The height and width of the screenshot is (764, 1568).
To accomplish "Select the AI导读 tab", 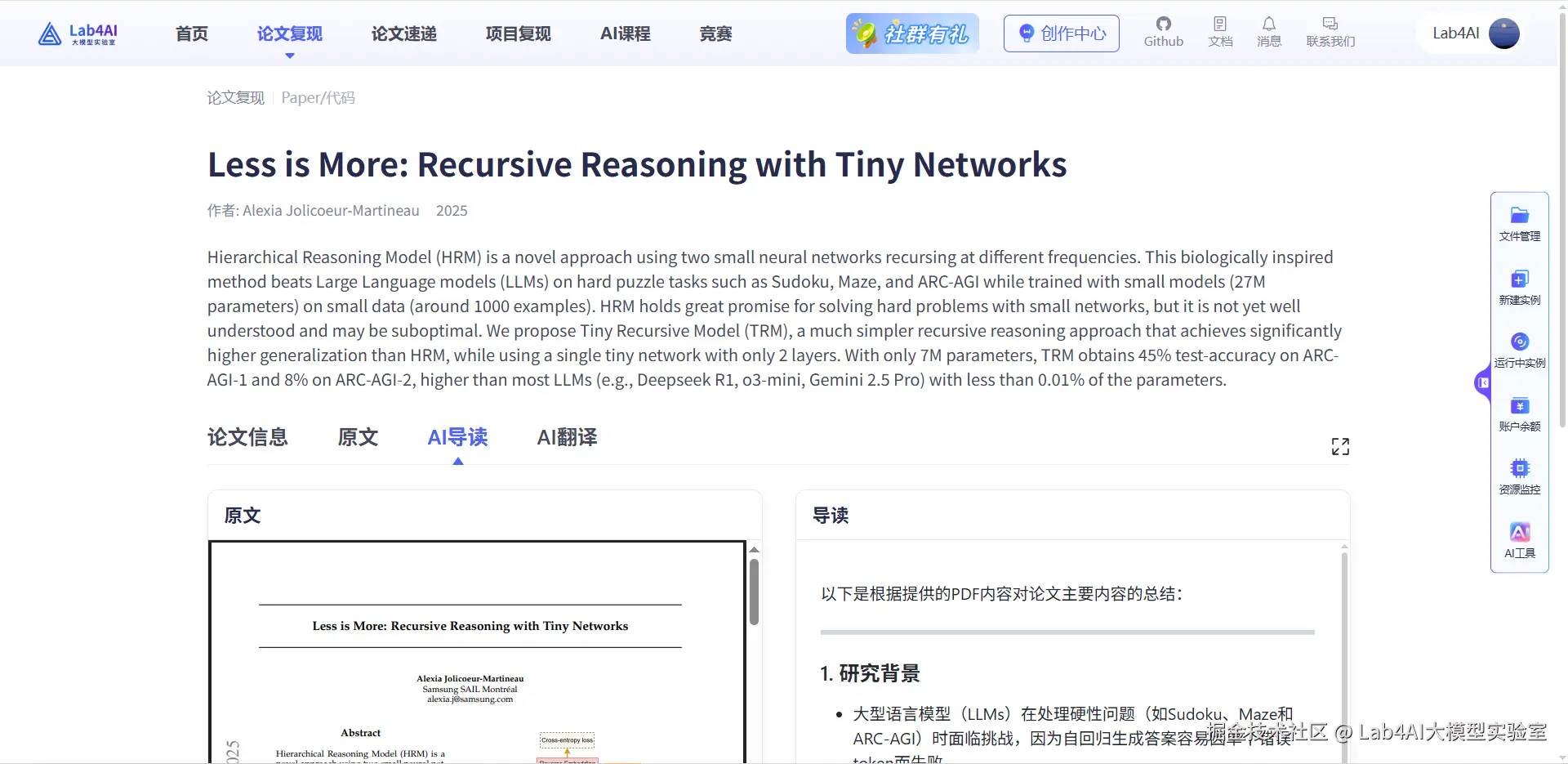I will point(457,437).
